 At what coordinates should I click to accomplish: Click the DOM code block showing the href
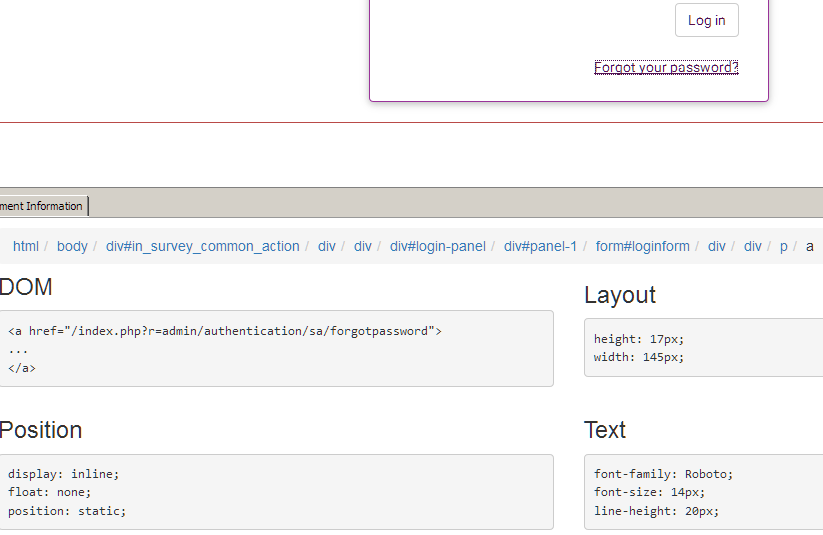[276, 348]
